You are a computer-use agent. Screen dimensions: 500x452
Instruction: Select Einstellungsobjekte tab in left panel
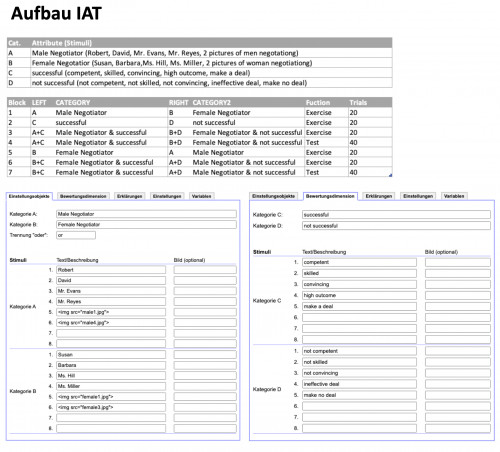point(29,196)
